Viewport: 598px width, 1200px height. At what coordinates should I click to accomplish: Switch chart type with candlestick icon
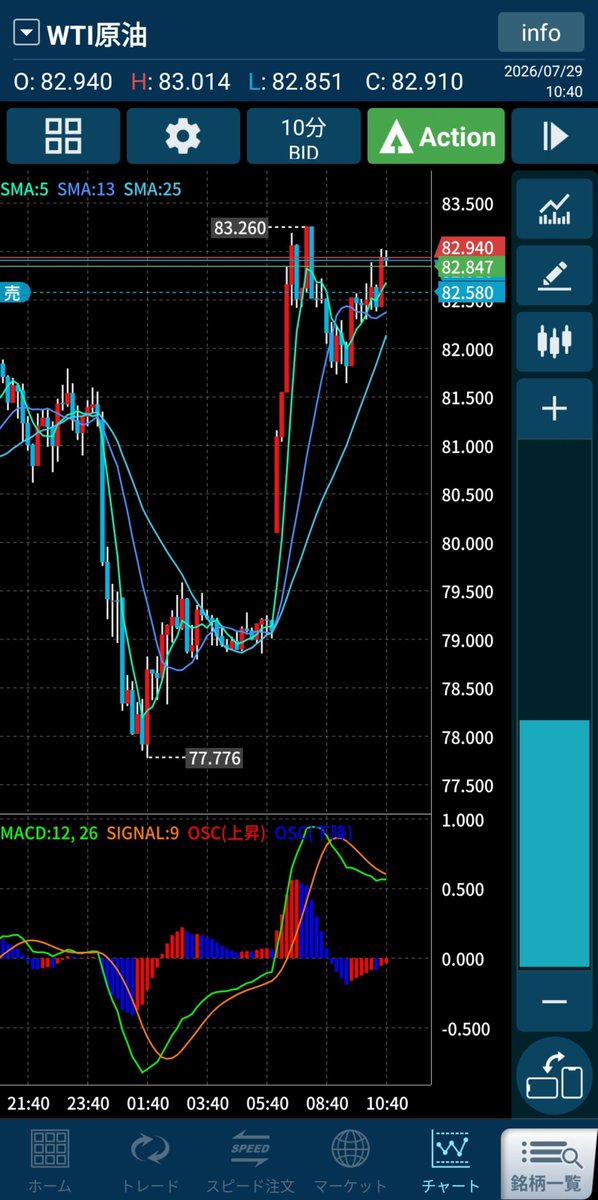pos(554,341)
